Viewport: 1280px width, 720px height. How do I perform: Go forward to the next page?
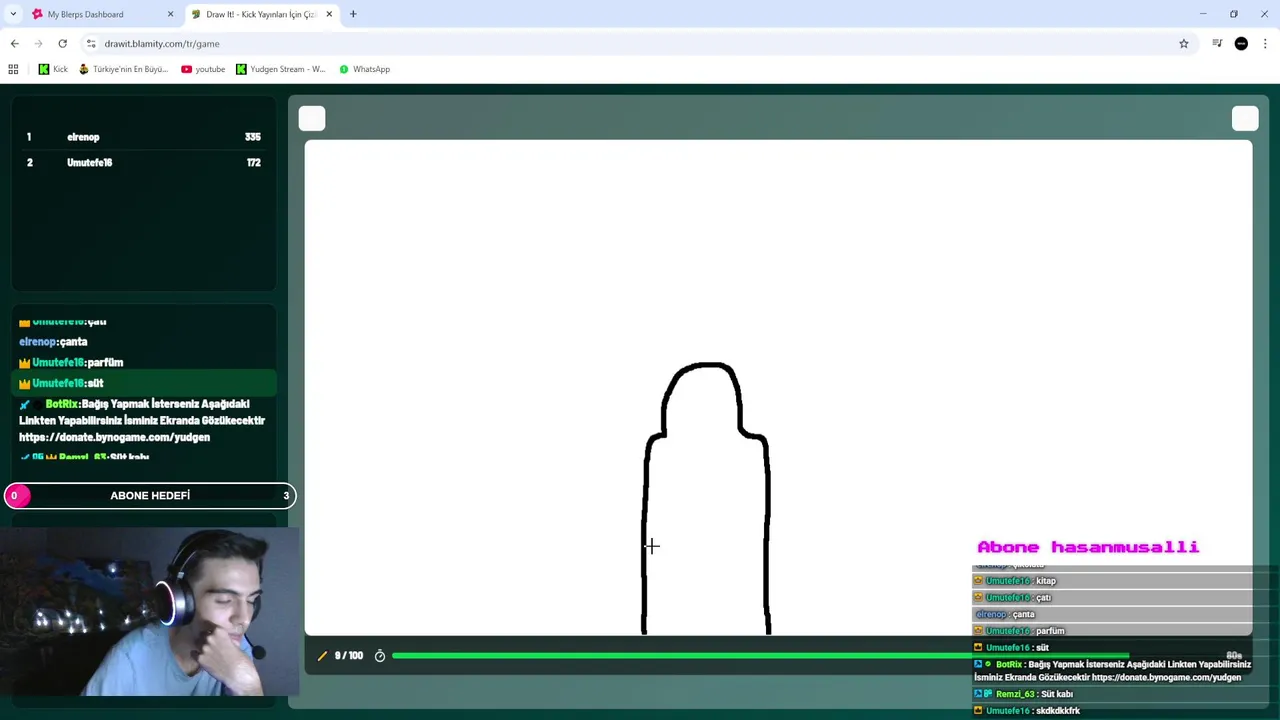click(x=38, y=43)
